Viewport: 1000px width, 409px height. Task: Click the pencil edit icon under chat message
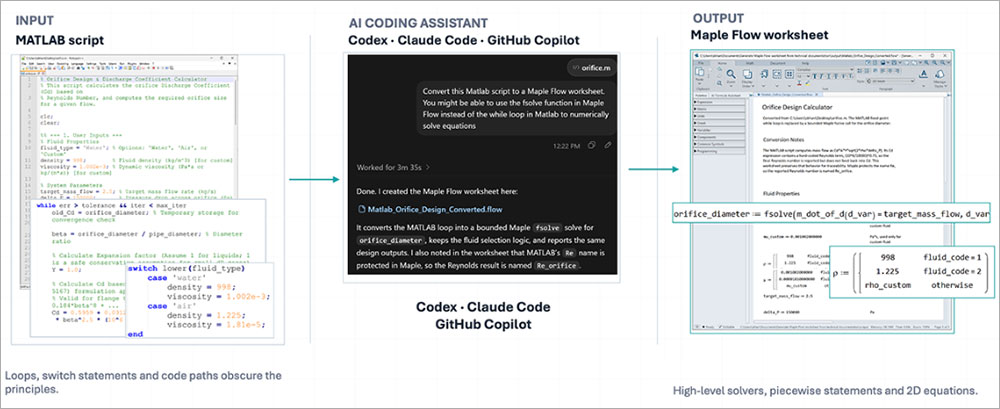click(608, 145)
